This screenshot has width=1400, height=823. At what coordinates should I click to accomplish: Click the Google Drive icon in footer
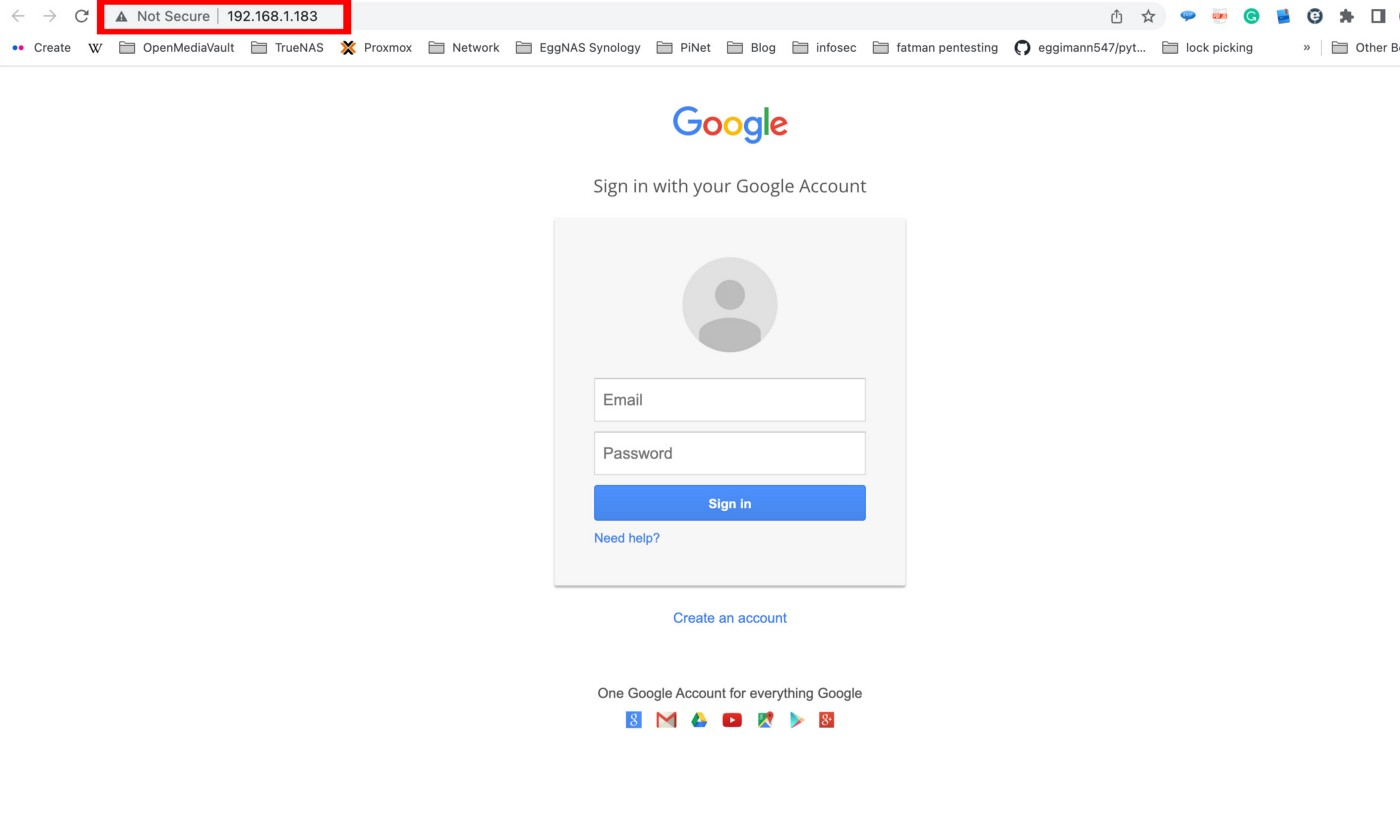pyautogui.click(x=699, y=720)
